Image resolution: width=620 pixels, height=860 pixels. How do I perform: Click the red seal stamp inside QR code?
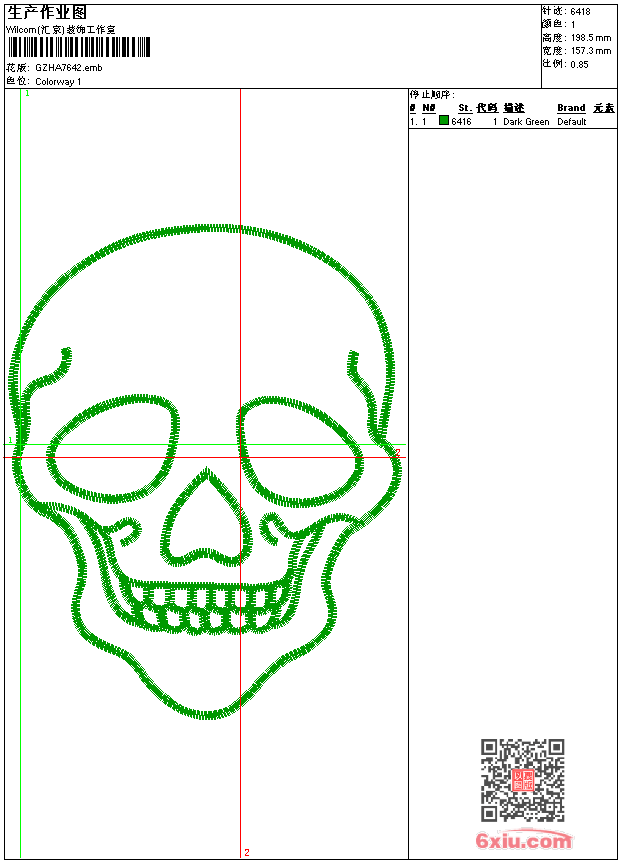522,780
